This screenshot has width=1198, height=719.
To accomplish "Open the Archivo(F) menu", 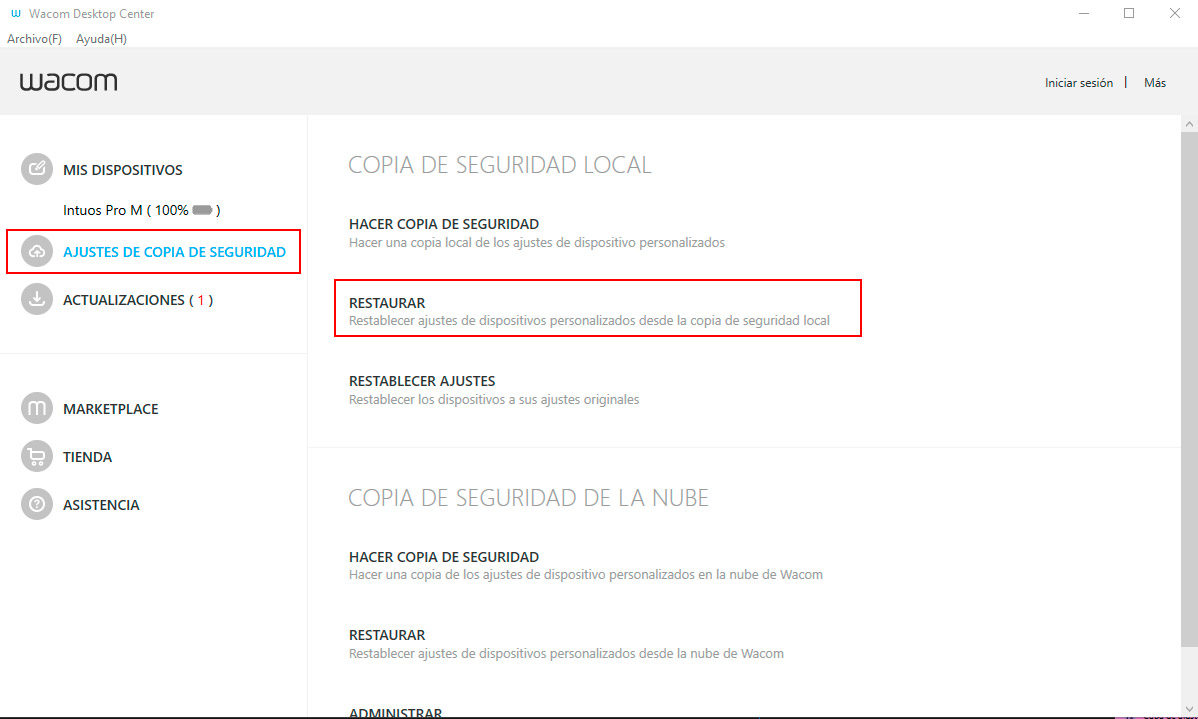I will point(34,39).
